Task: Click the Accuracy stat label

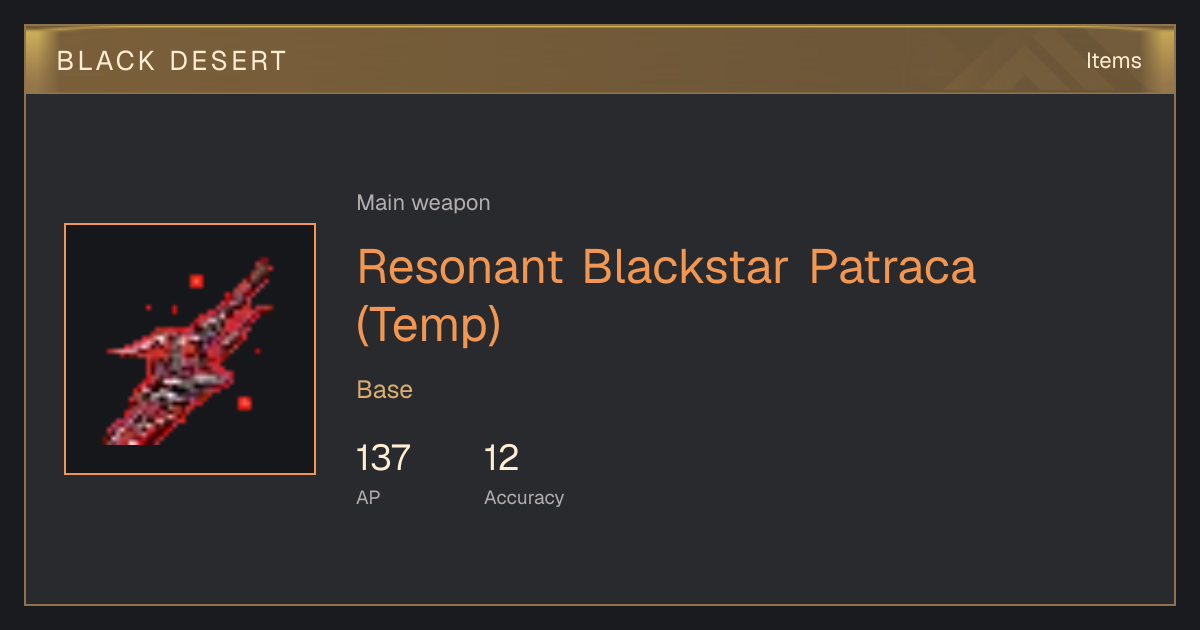Action: coord(524,497)
